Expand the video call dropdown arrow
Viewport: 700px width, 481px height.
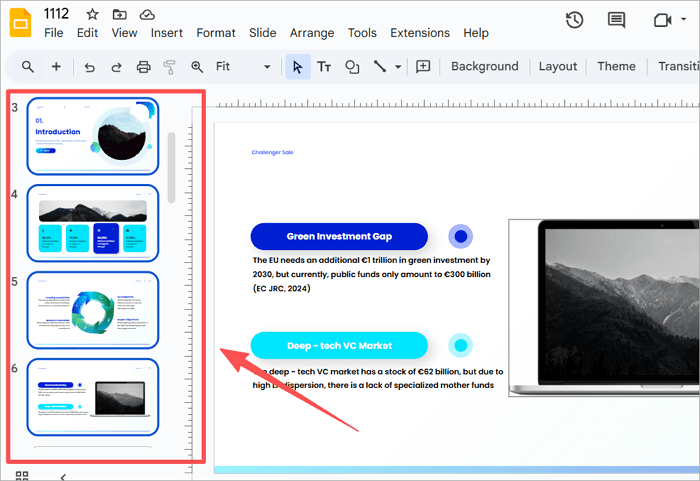pyautogui.click(x=690, y=20)
